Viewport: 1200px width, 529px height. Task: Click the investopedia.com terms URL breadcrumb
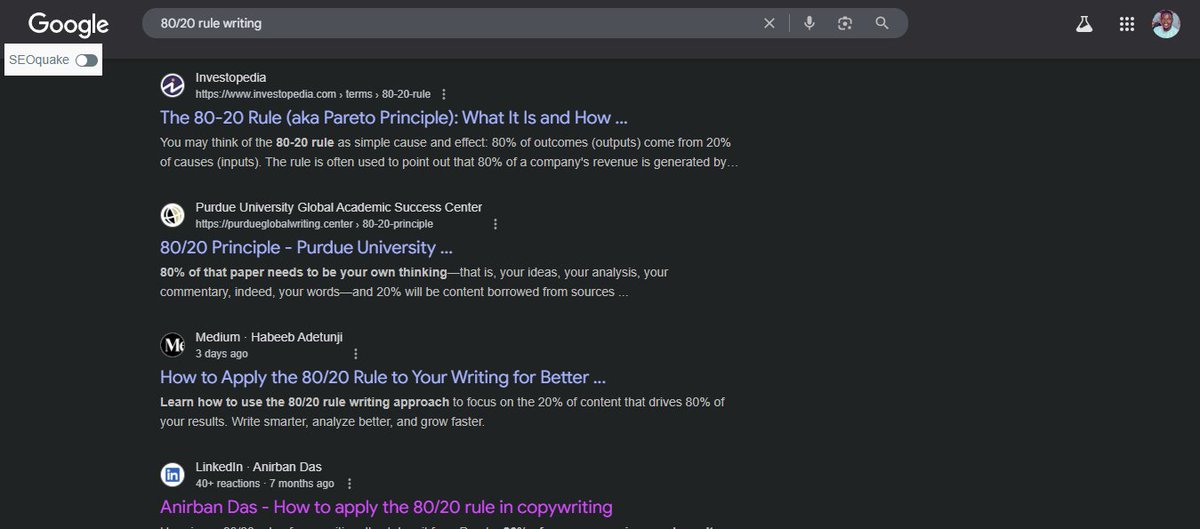pyautogui.click(x=313, y=94)
